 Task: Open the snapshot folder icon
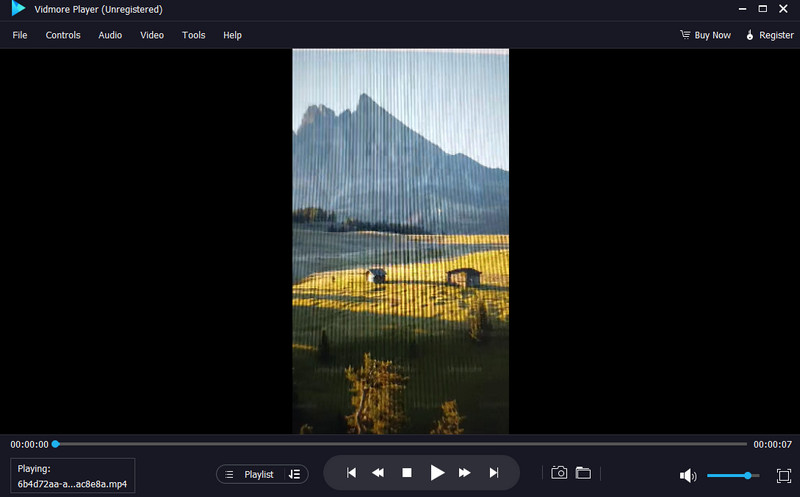pyautogui.click(x=583, y=473)
